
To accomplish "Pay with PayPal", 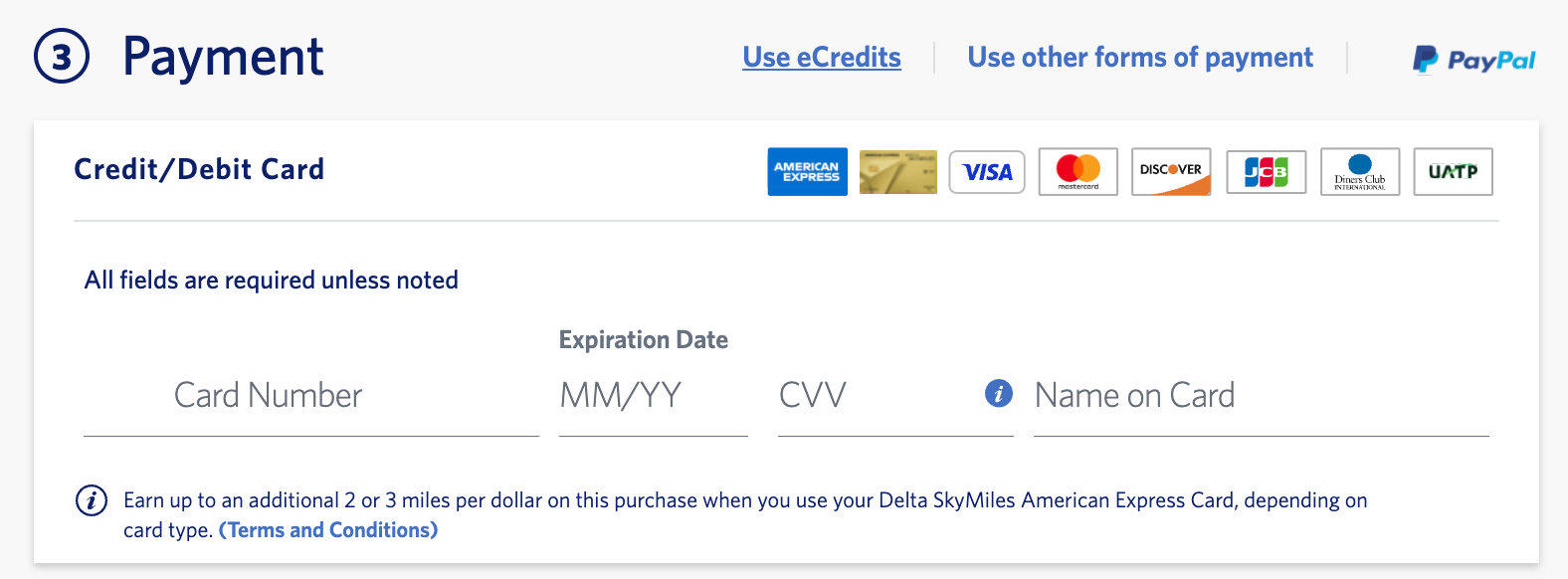I will click(x=1474, y=60).
